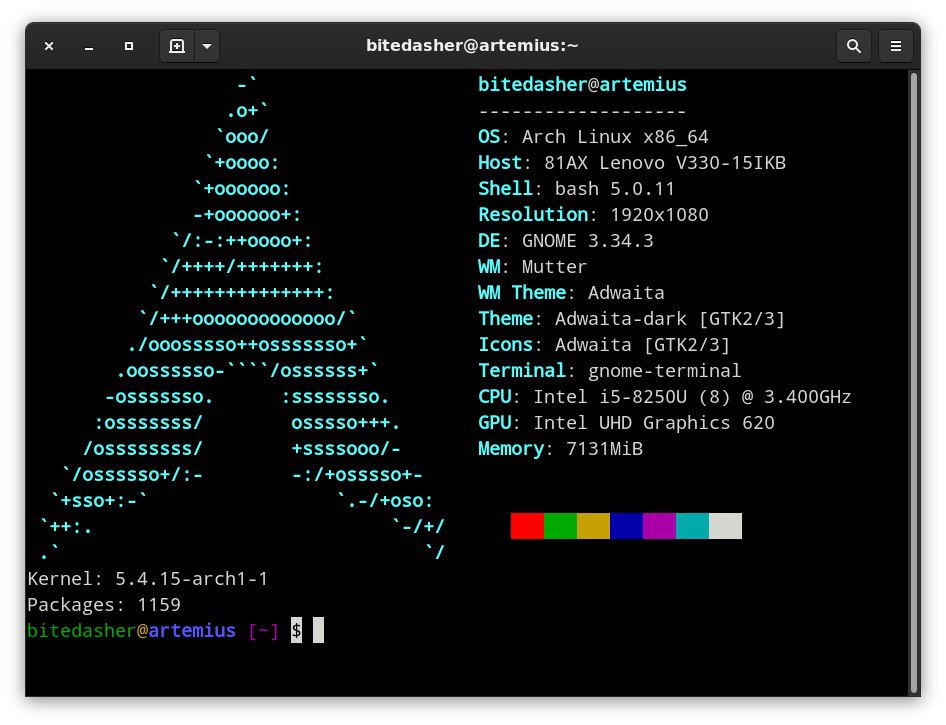Click the dashed separator under neofetch header

pyautogui.click(x=582, y=112)
